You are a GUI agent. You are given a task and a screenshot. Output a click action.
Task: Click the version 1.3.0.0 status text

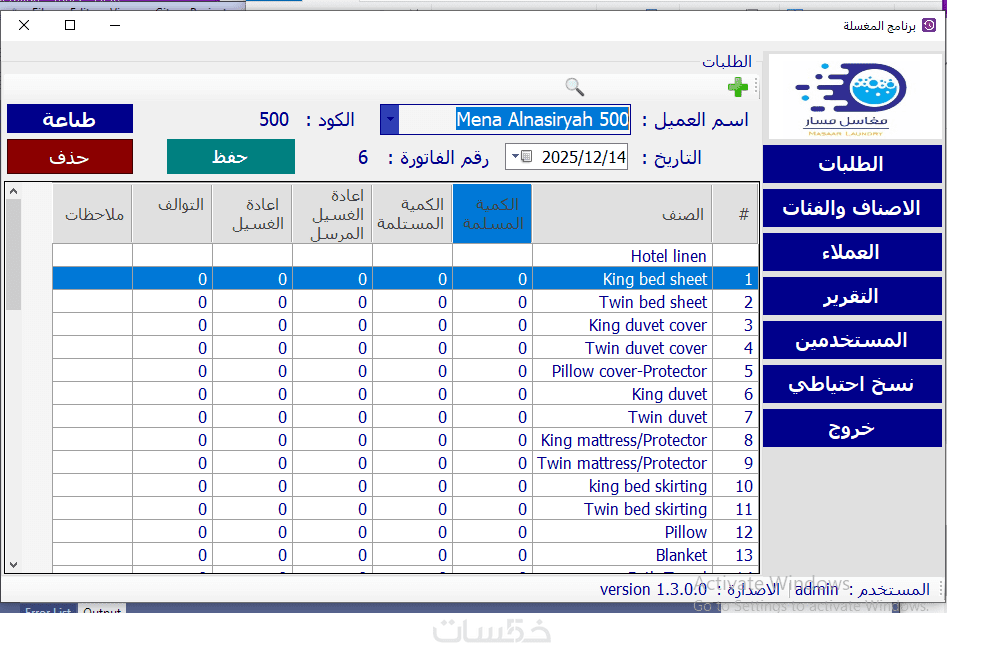point(653,589)
